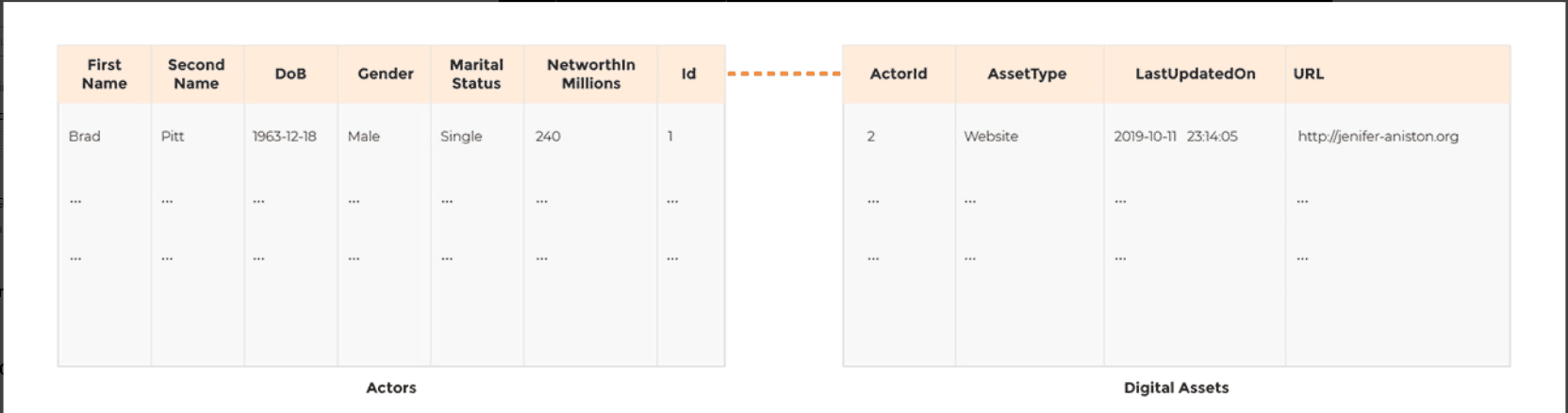
Task: Select the ActorId column header
Action: pos(898,74)
